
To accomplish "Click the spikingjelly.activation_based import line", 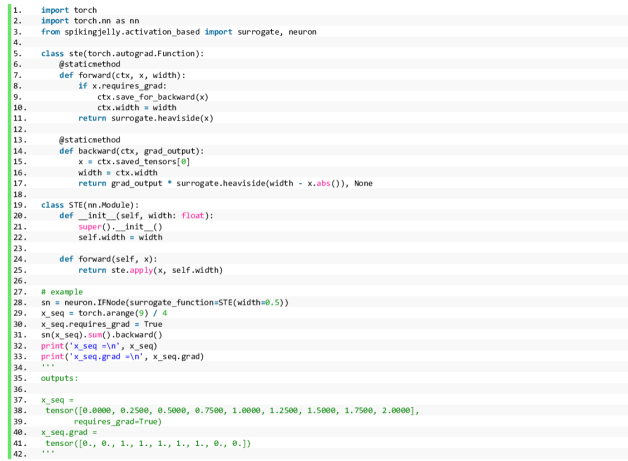I will pos(179,32).
